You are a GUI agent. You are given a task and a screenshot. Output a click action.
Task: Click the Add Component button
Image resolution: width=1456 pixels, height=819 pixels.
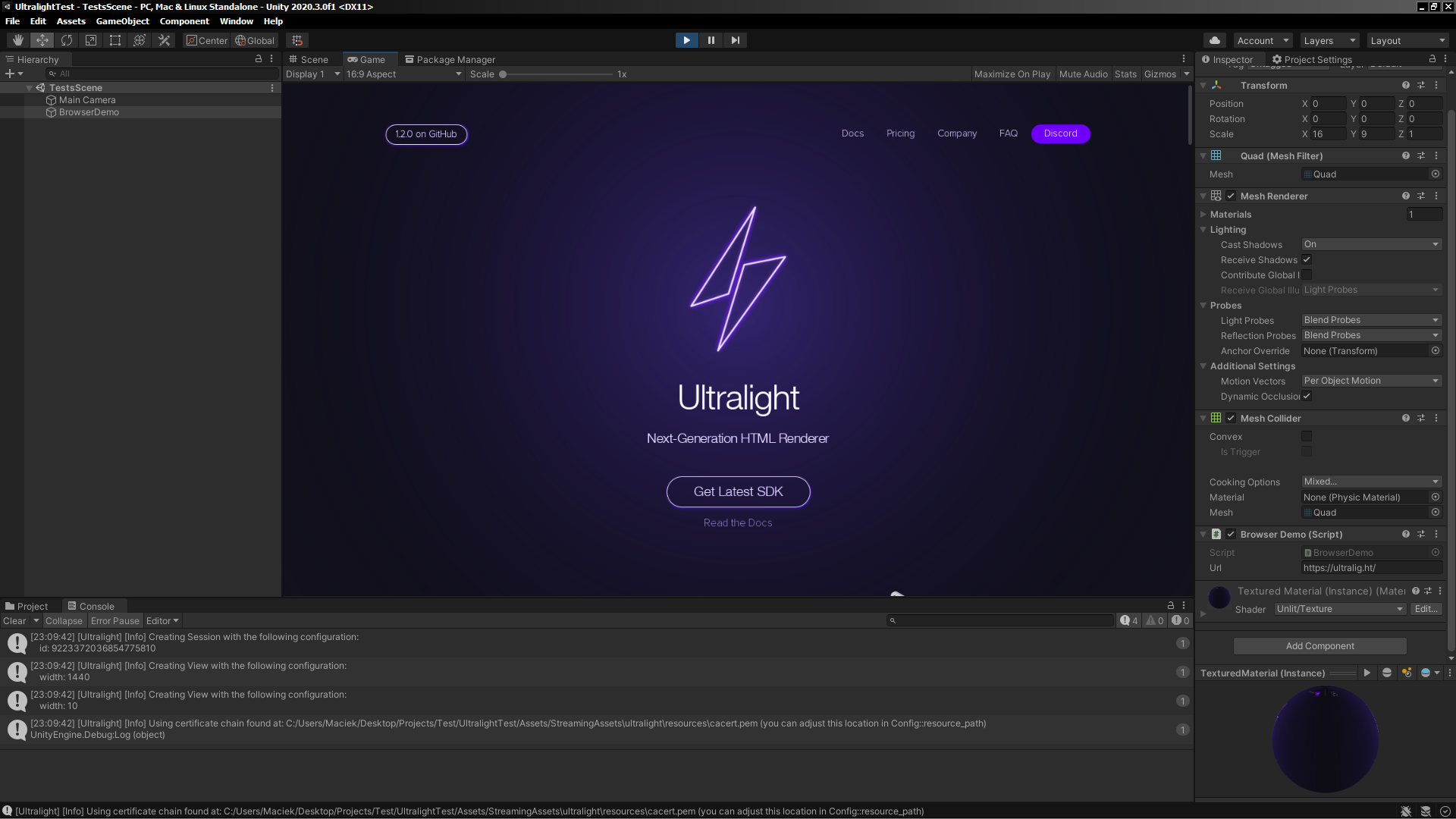[x=1319, y=646]
